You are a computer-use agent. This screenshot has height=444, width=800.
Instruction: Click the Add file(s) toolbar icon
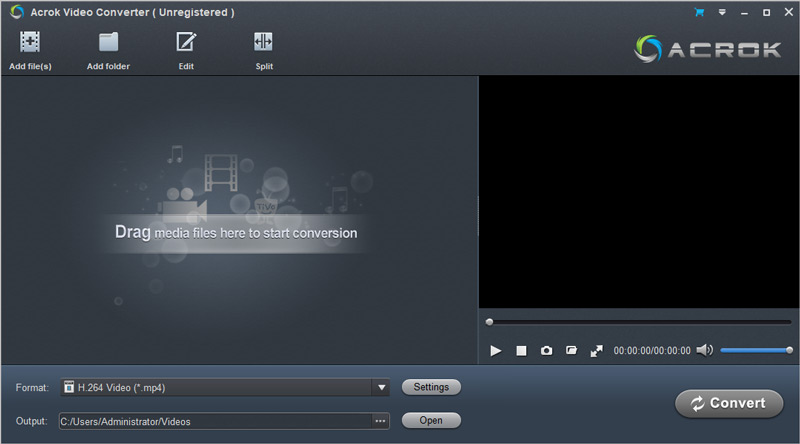pyautogui.click(x=30, y=43)
